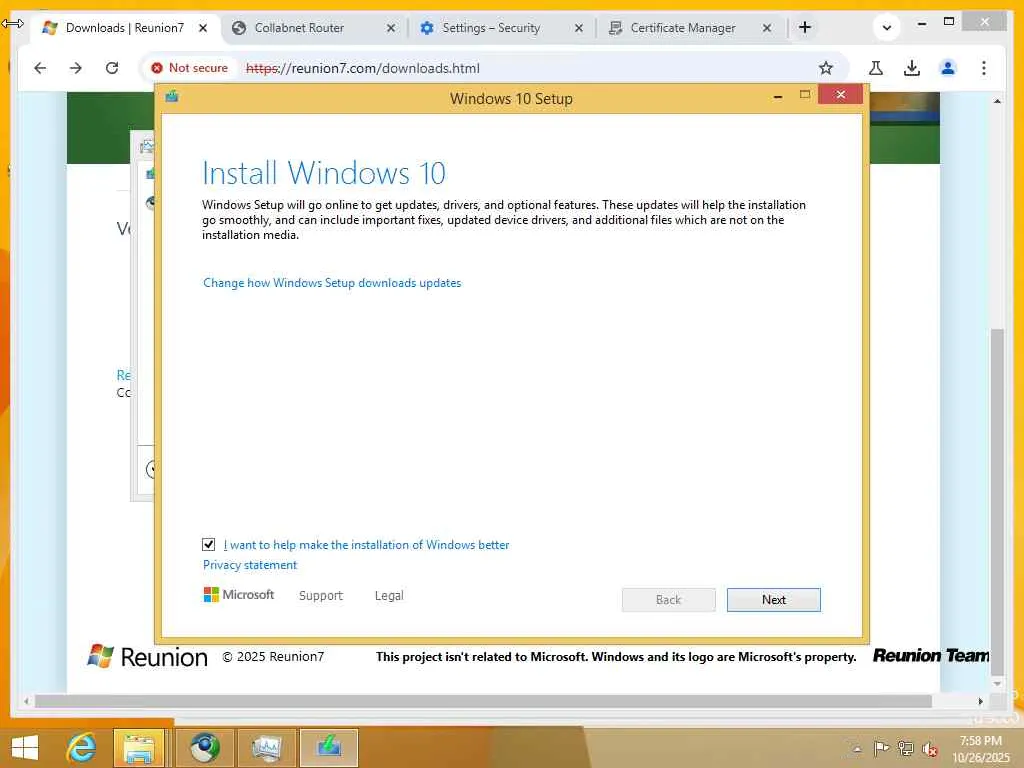Click the greyed-out Back button in Setup
Viewport: 1024px width, 768px height.
coord(668,600)
